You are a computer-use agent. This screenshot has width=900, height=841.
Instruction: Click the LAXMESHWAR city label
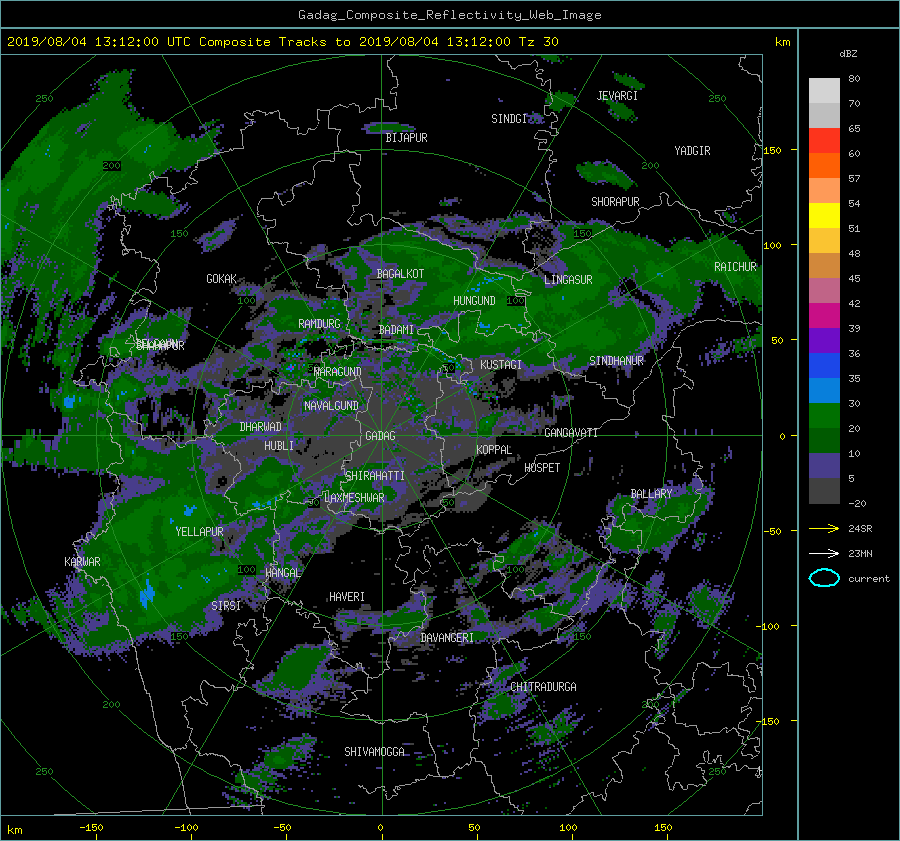click(x=354, y=498)
